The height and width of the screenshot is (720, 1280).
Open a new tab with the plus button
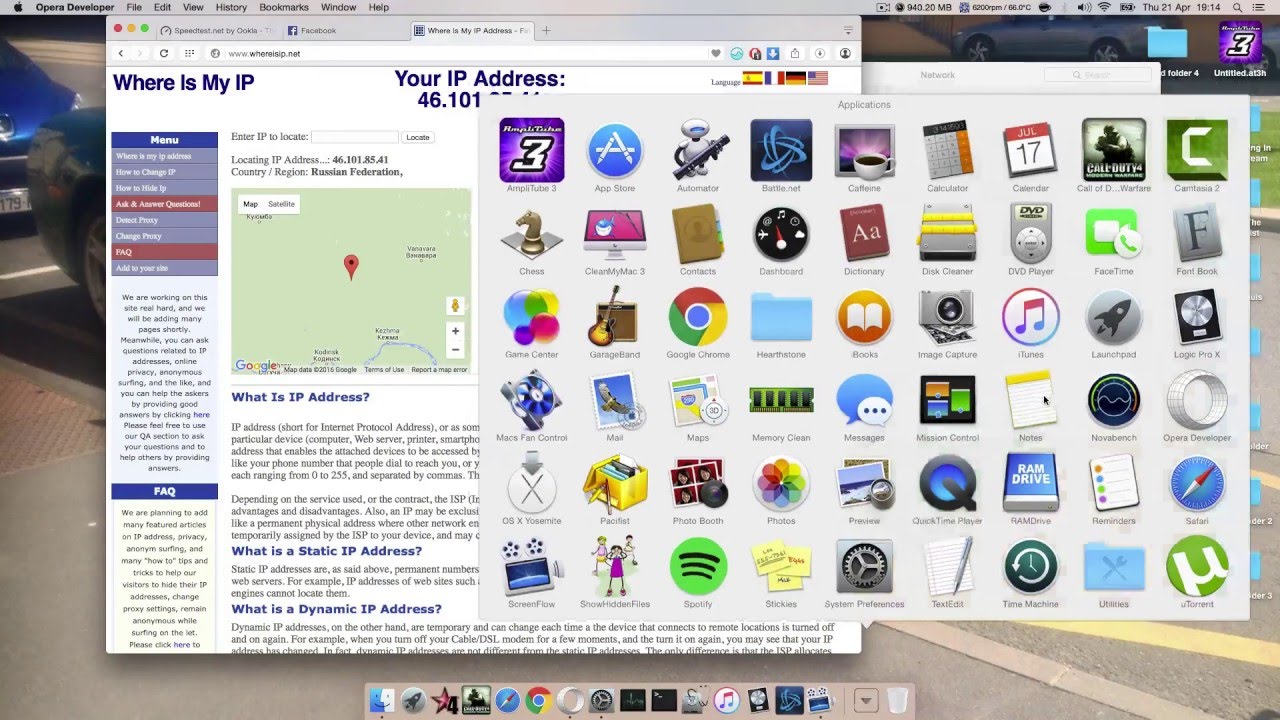546,30
